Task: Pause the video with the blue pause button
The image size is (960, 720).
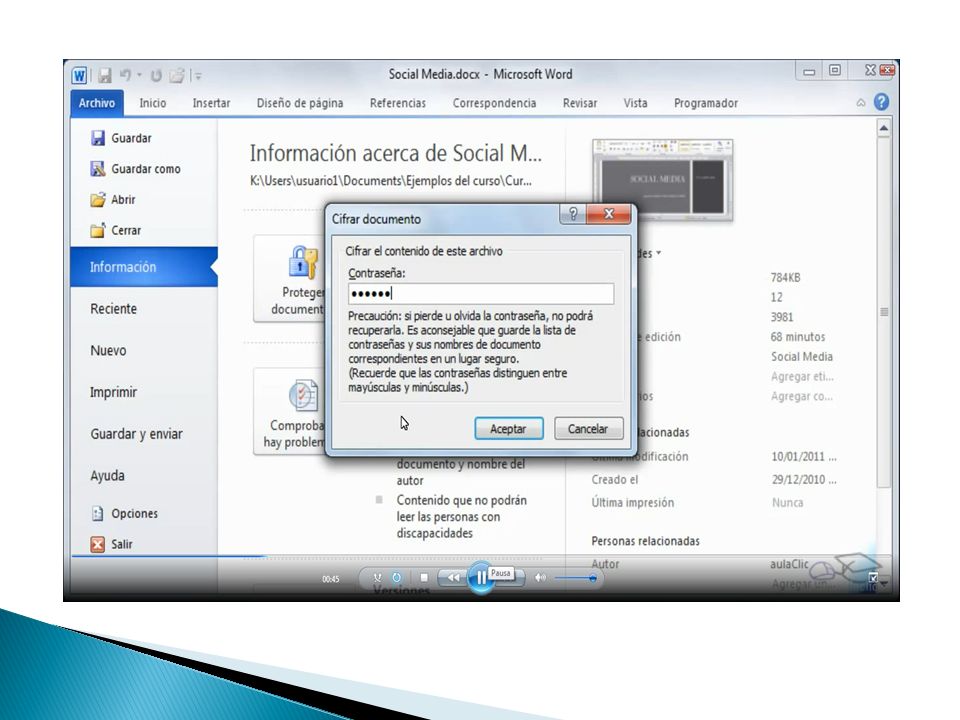Action: click(x=481, y=577)
